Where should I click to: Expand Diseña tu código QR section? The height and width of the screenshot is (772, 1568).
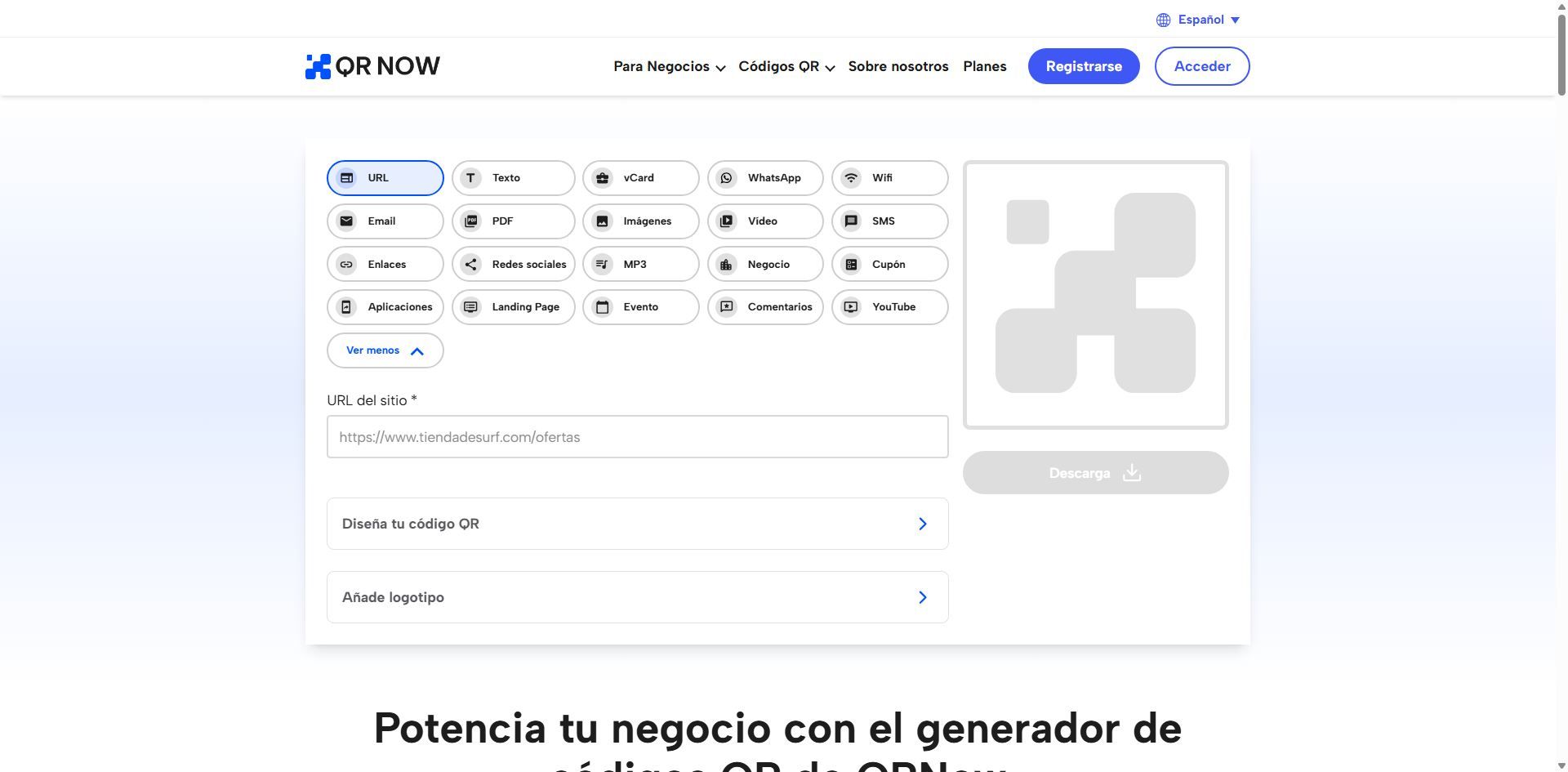click(638, 524)
